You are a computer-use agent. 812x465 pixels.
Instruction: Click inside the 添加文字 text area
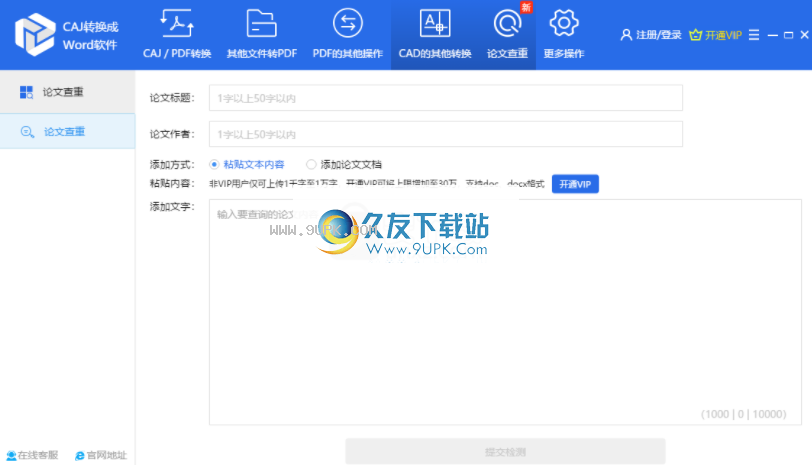pos(505,312)
